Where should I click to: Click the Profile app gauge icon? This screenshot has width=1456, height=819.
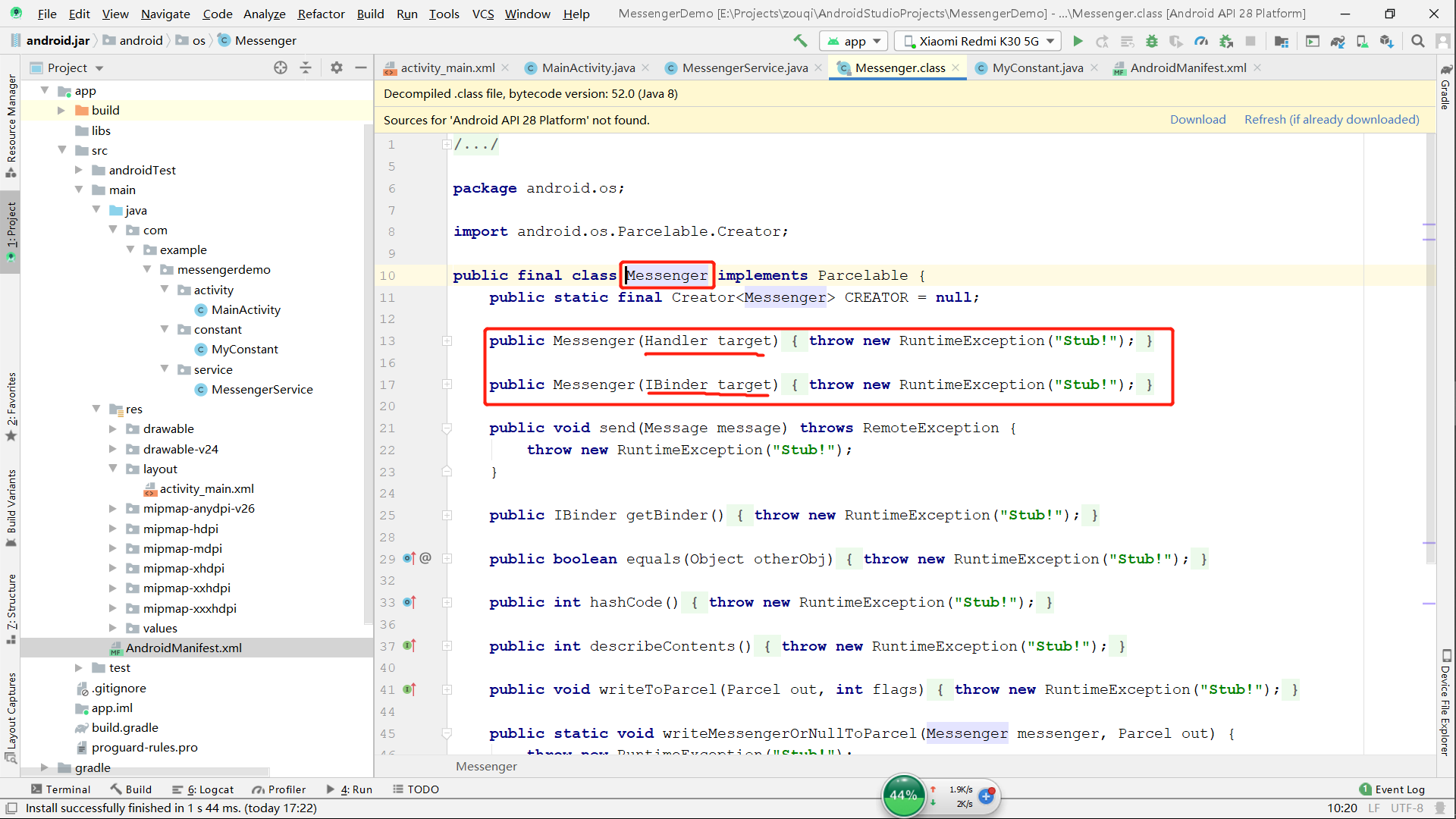(x=1201, y=41)
